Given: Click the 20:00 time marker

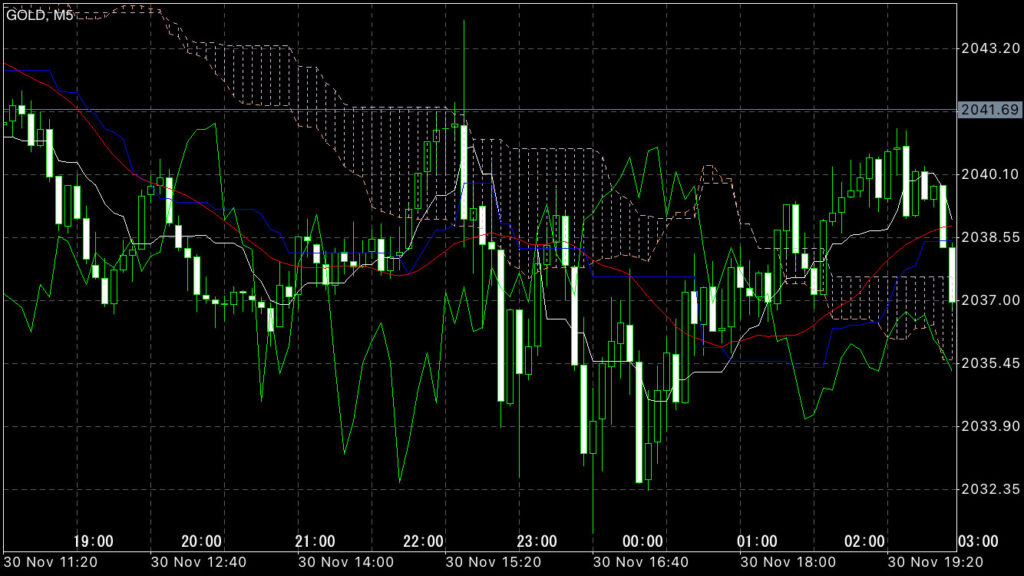Looking at the screenshot, I should [x=201, y=541].
